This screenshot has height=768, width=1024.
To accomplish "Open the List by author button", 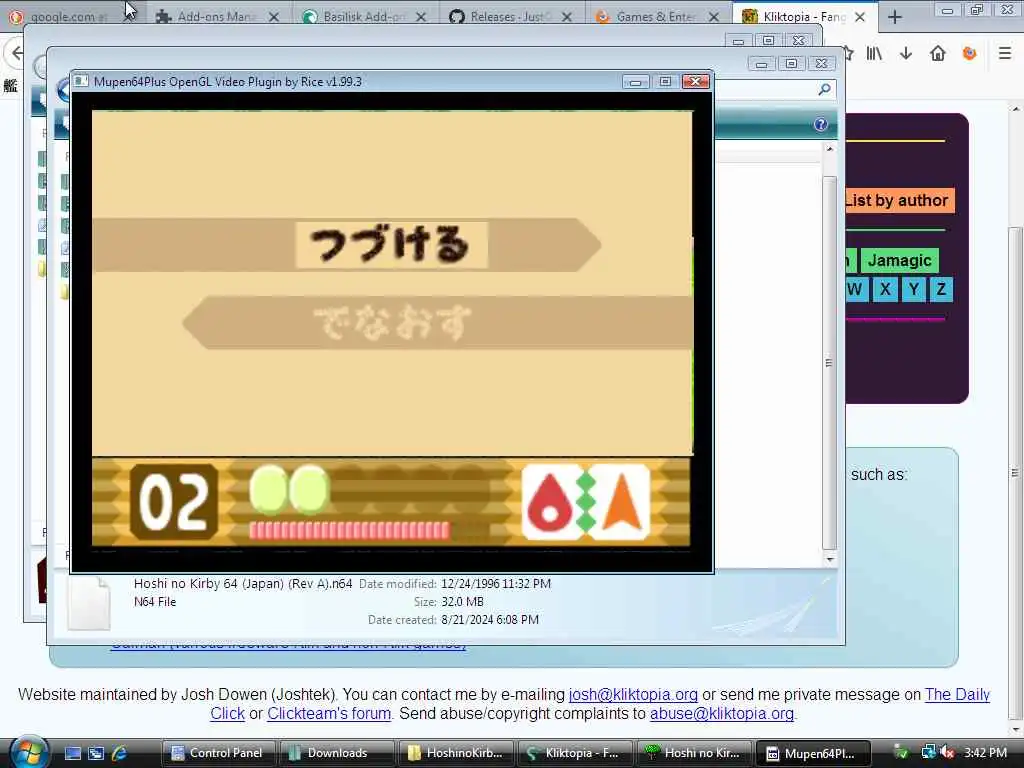I will (x=899, y=200).
